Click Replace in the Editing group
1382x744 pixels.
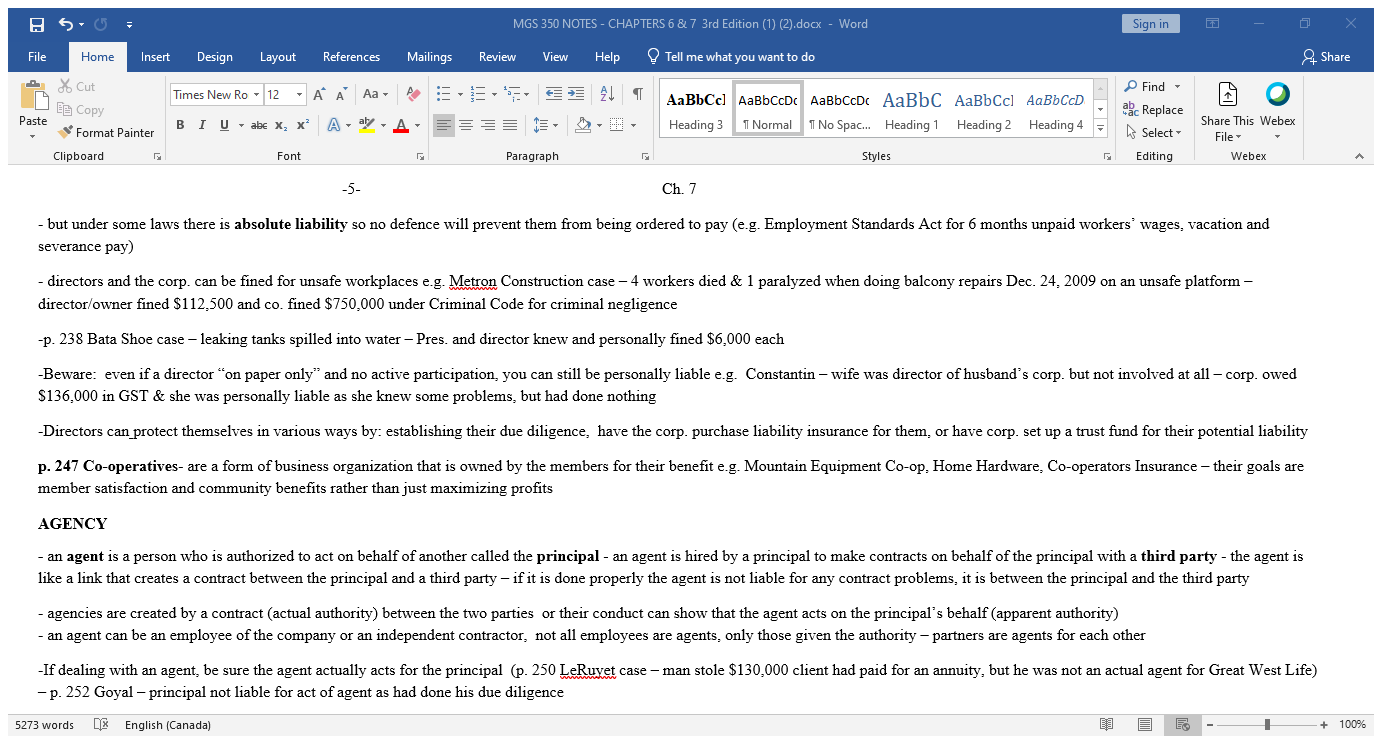point(1153,110)
